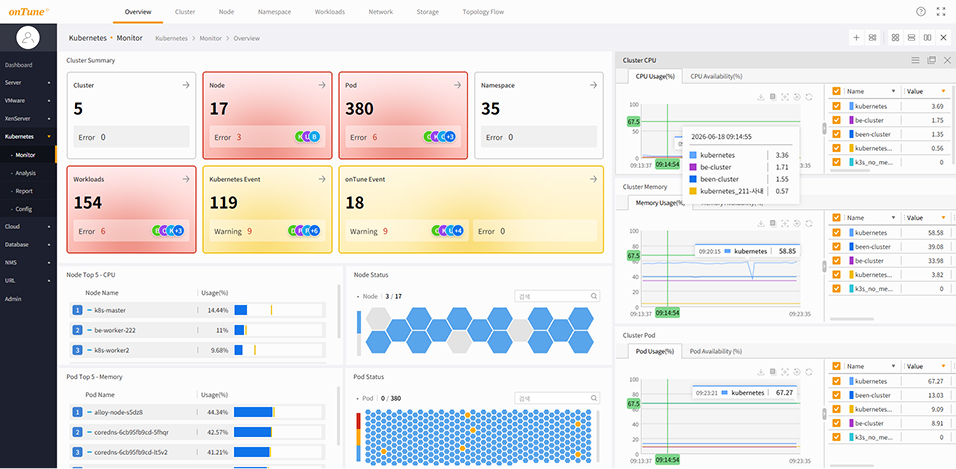This screenshot has height=469, width=956.
Task: Click the Monitor breadcrumb link
Action: [210, 38]
